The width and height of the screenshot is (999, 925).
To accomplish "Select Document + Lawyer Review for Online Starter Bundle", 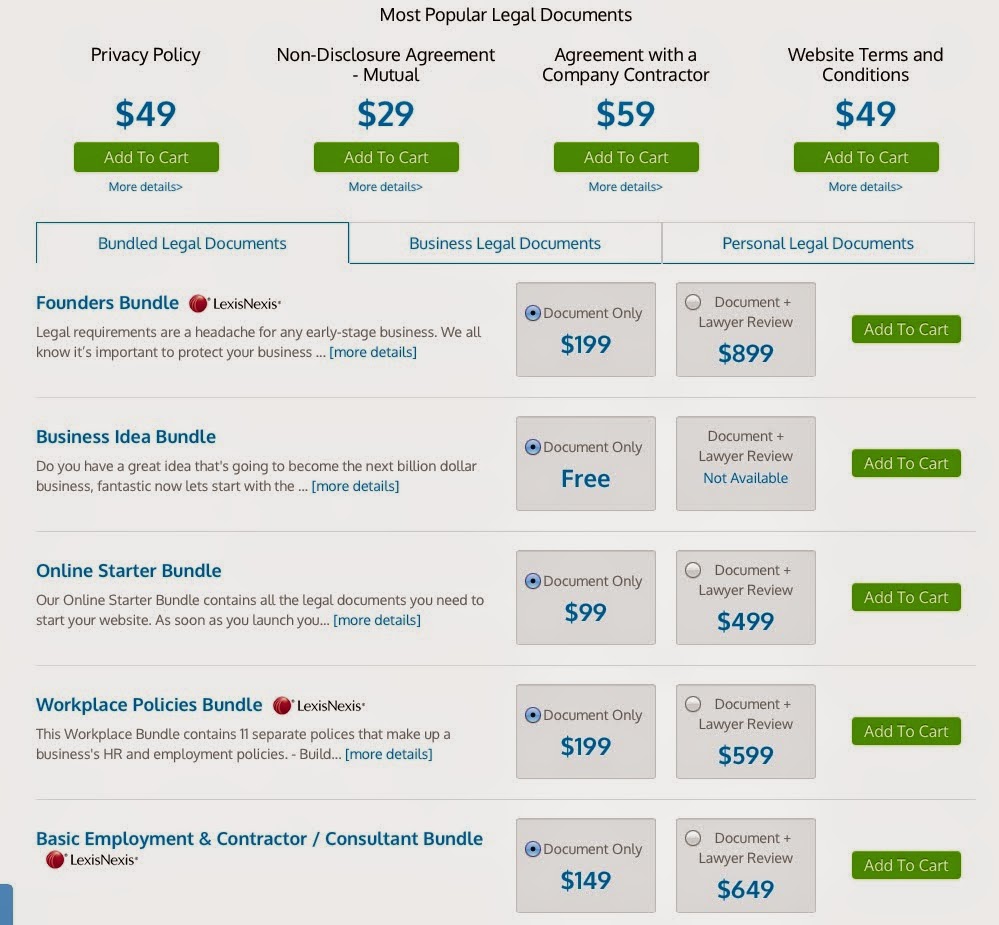I will coord(693,570).
